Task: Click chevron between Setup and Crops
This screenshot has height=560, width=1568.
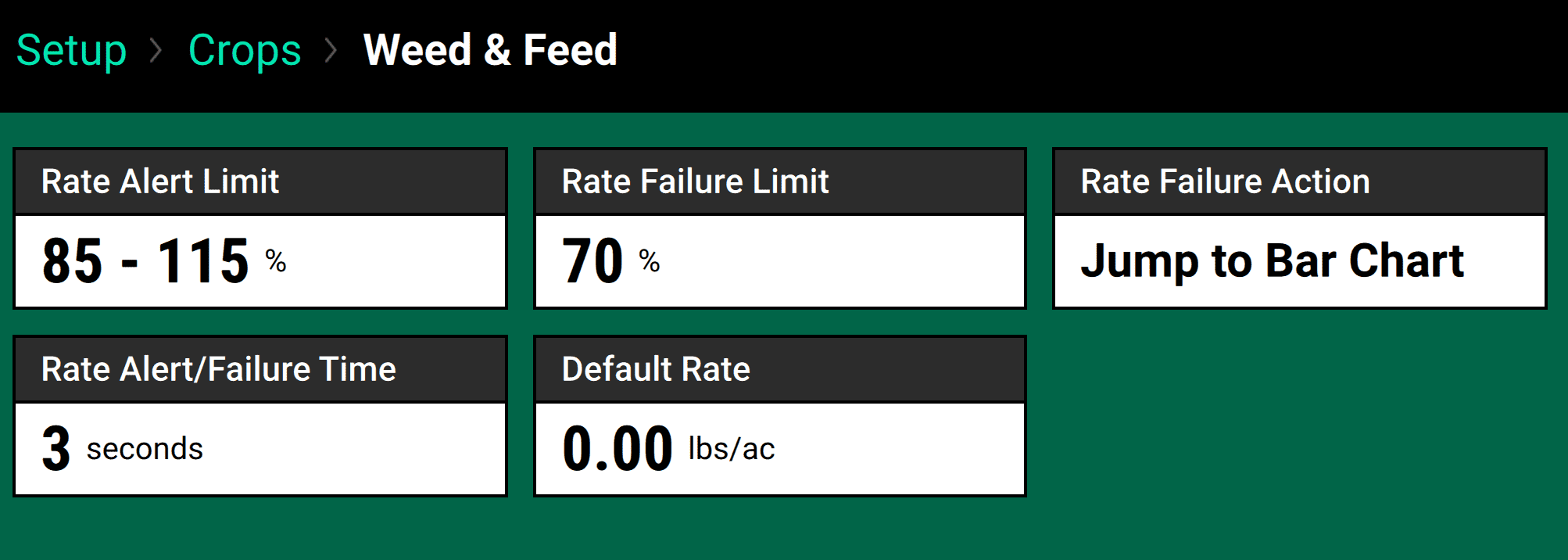Action: (x=156, y=51)
